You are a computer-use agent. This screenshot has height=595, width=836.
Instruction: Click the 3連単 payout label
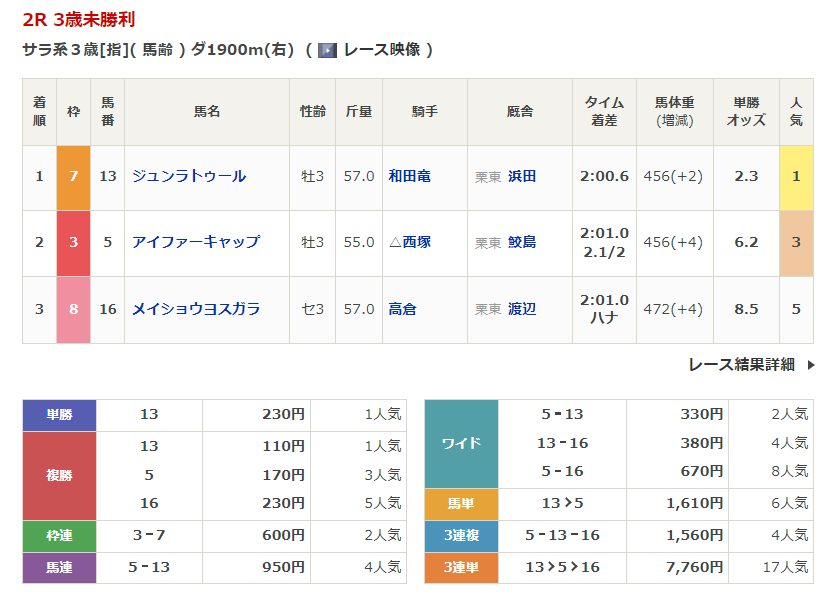(x=461, y=568)
